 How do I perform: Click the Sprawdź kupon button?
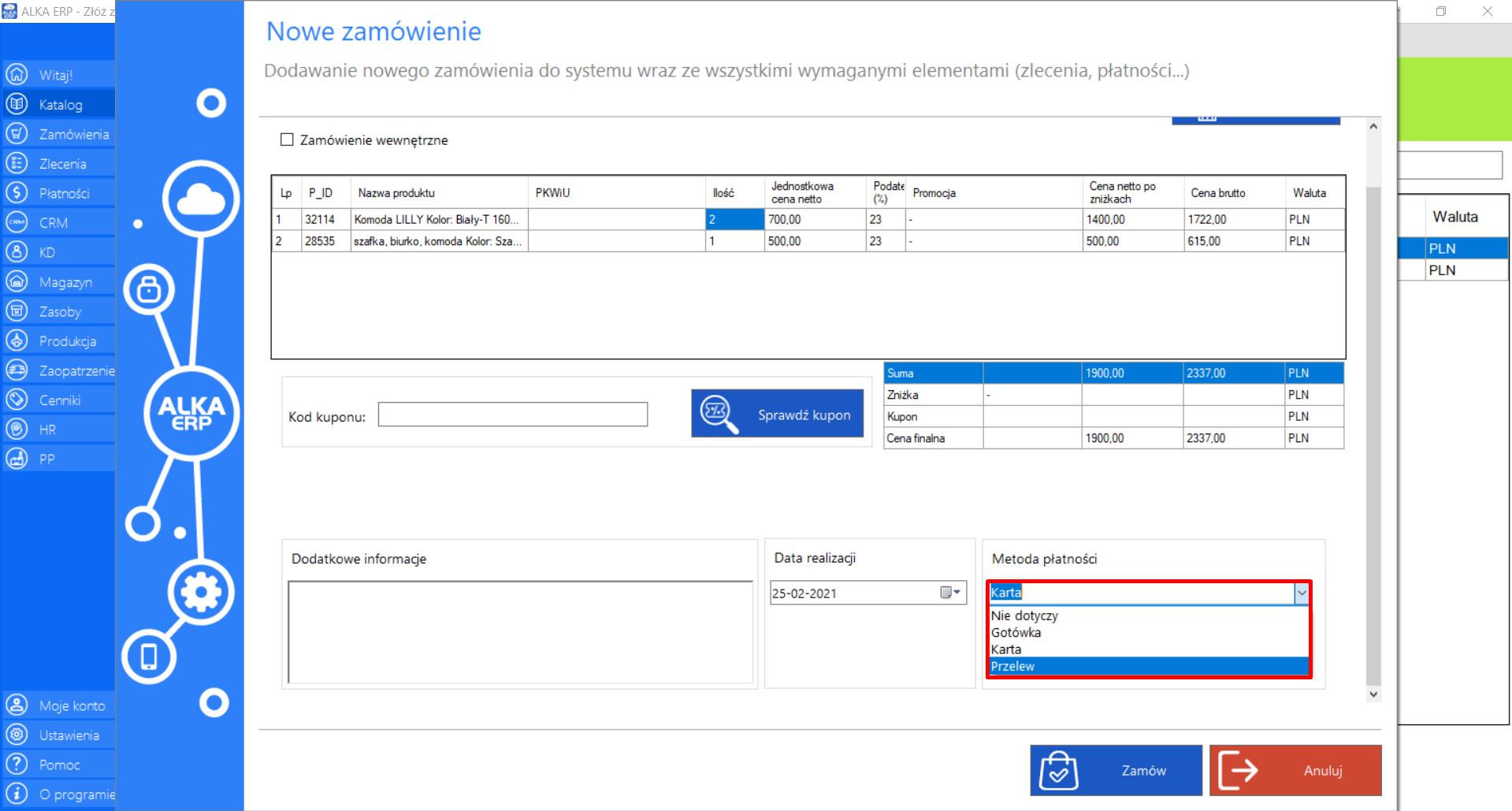[x=777, y=414]
